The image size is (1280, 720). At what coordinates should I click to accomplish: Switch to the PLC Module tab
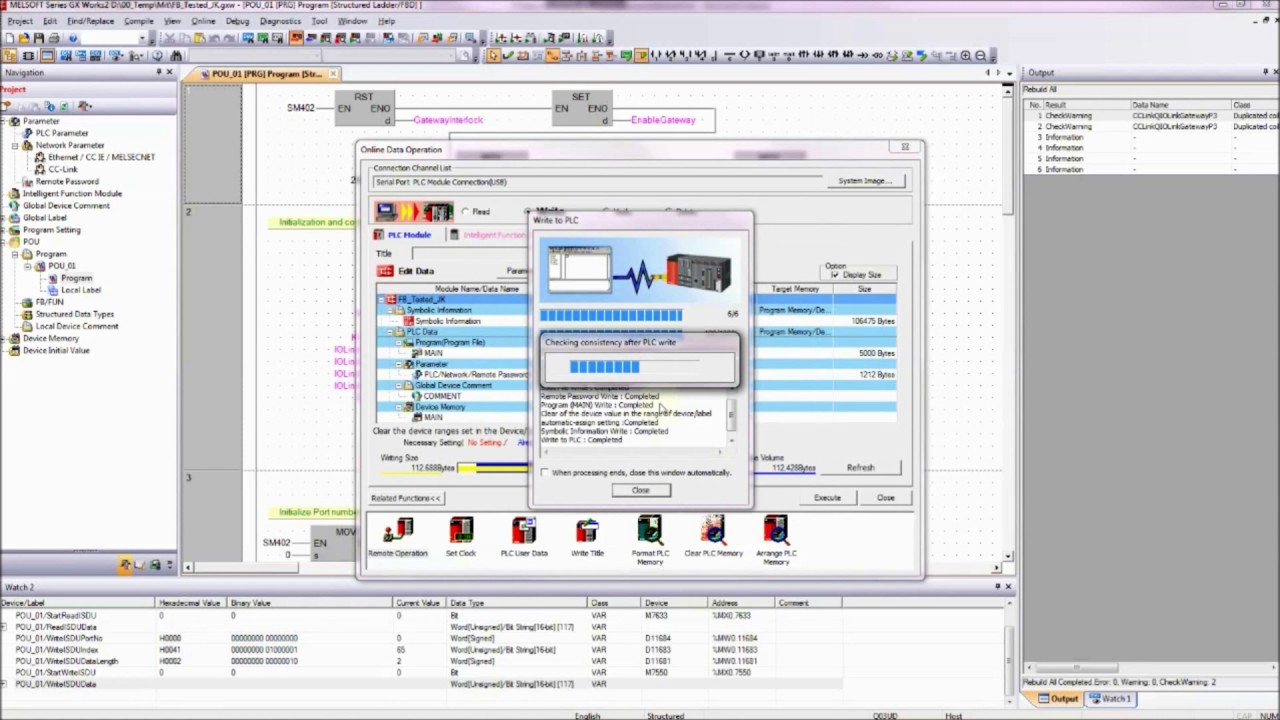403,235
